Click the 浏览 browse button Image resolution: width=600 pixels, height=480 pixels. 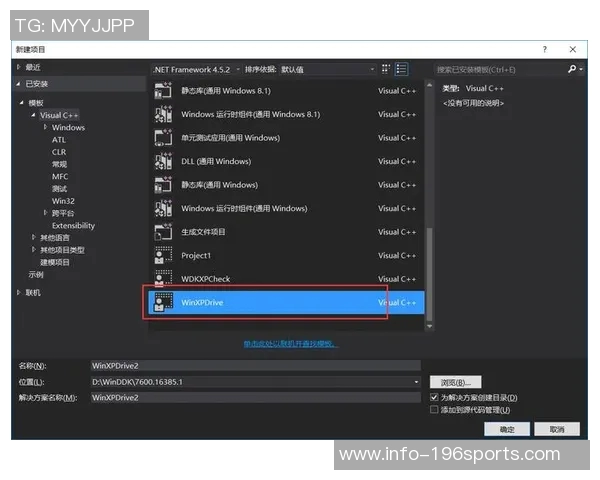(456, 382)
